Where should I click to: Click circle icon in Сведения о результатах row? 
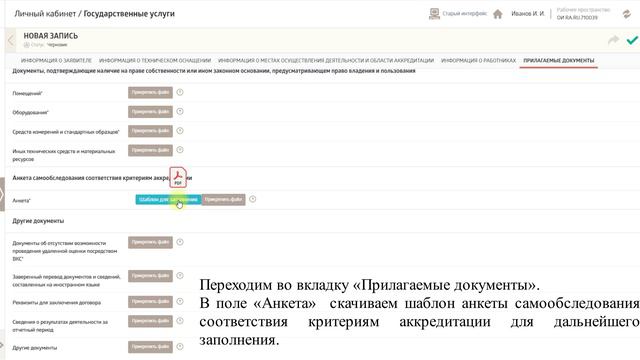pyautogui.click(x=180, y=321)
